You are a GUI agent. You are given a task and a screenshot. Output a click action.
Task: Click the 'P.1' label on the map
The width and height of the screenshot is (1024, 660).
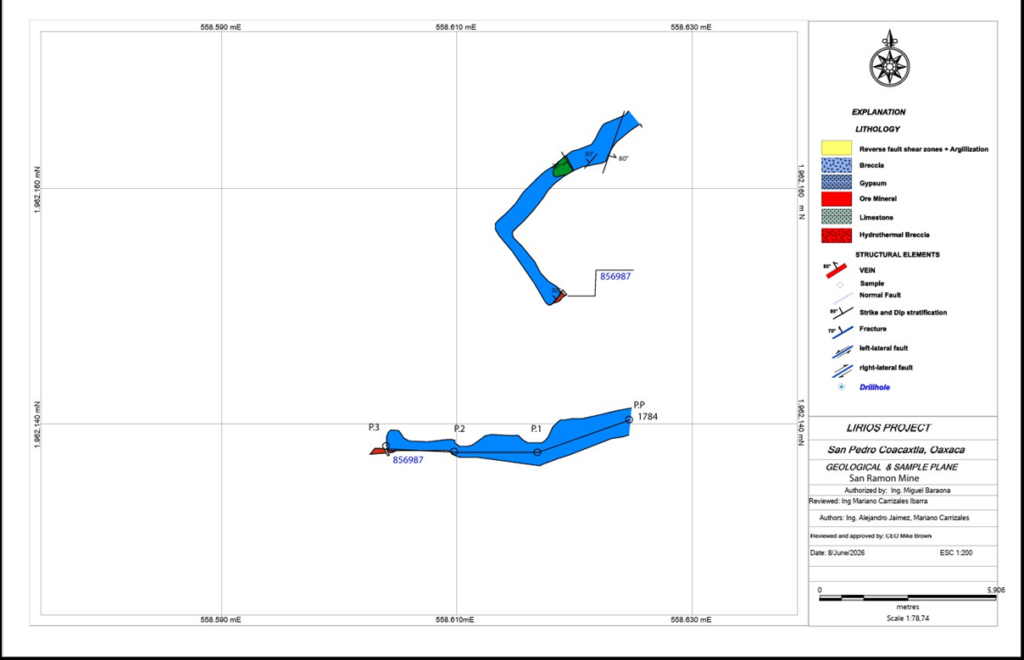click(x=536, y=429)
